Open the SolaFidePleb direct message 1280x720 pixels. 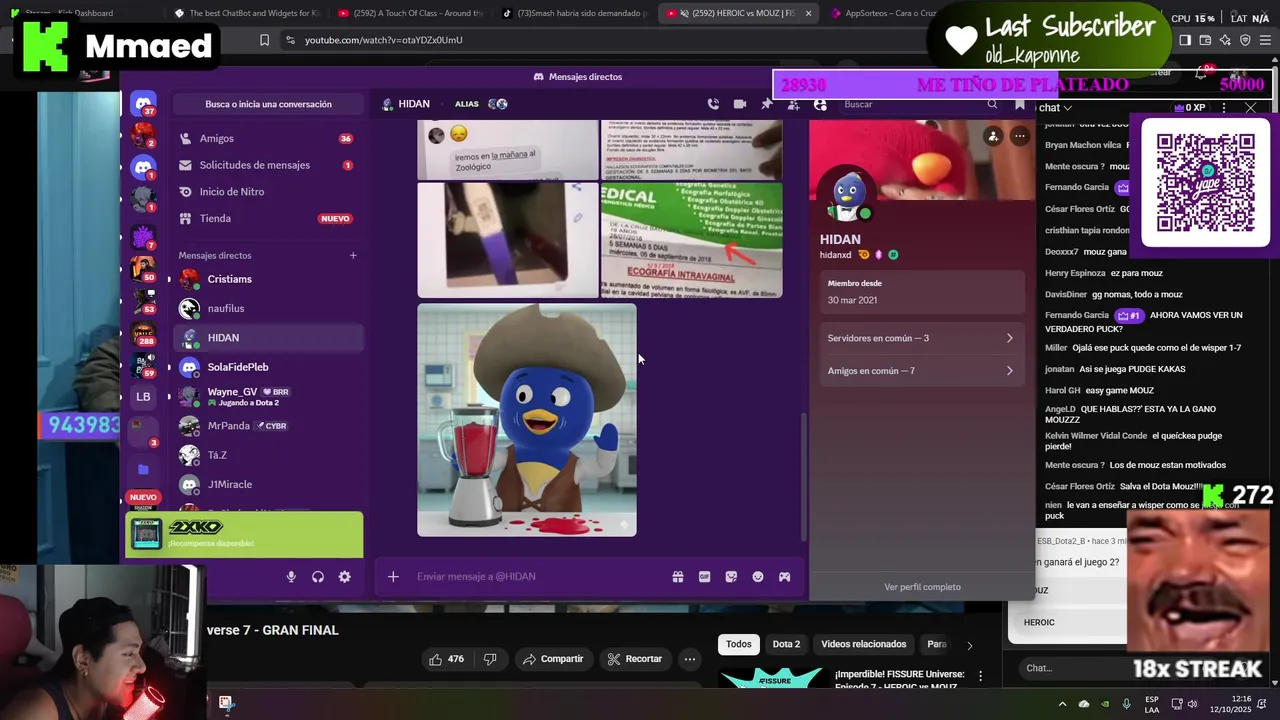point(268,367)
